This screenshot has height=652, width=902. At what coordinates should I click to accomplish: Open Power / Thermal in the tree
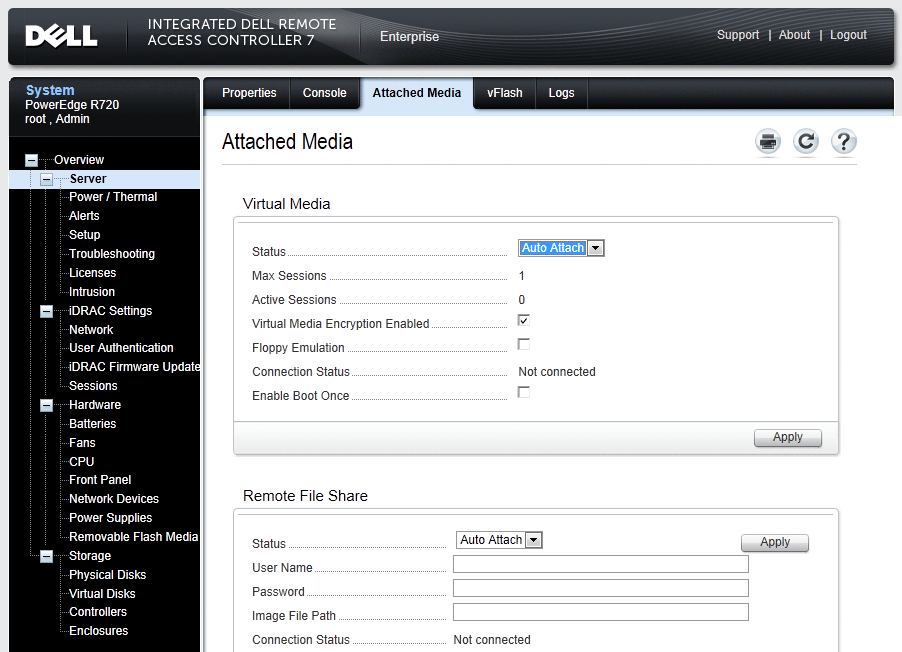tap(113, 197)
